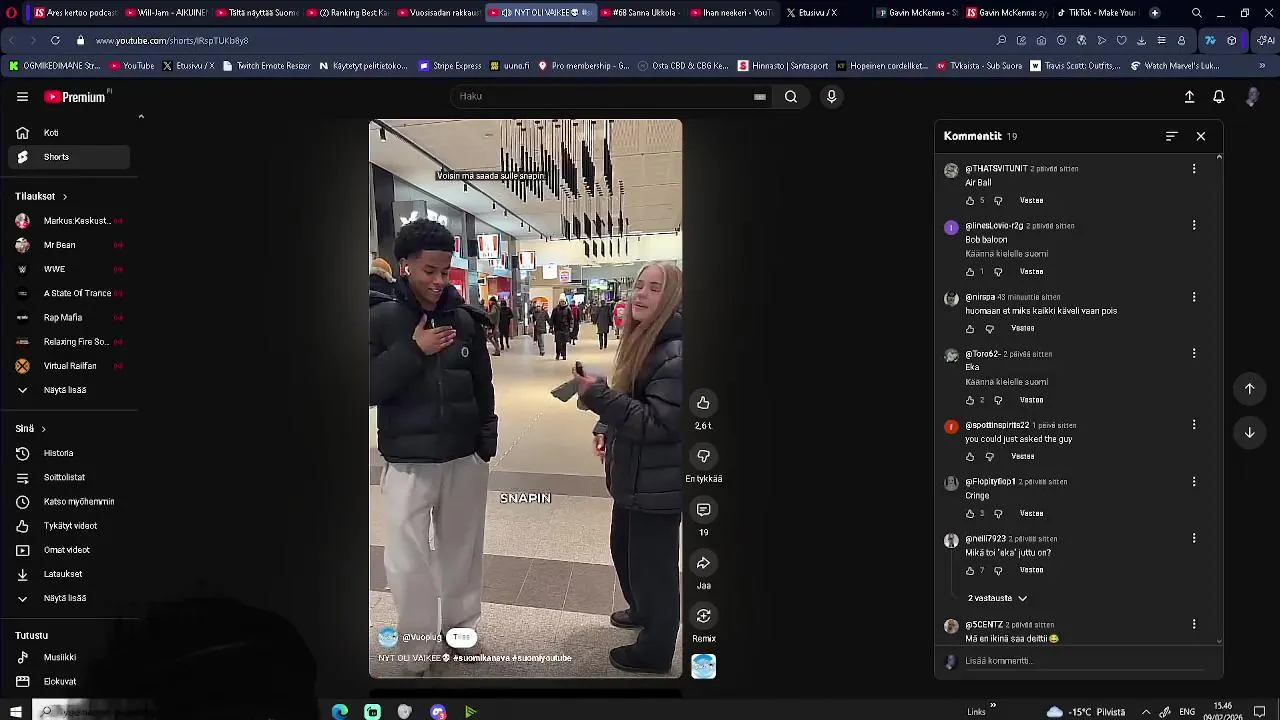Like the Cringe comment
Screen dimensions: 1280x720
pos(970,514)
